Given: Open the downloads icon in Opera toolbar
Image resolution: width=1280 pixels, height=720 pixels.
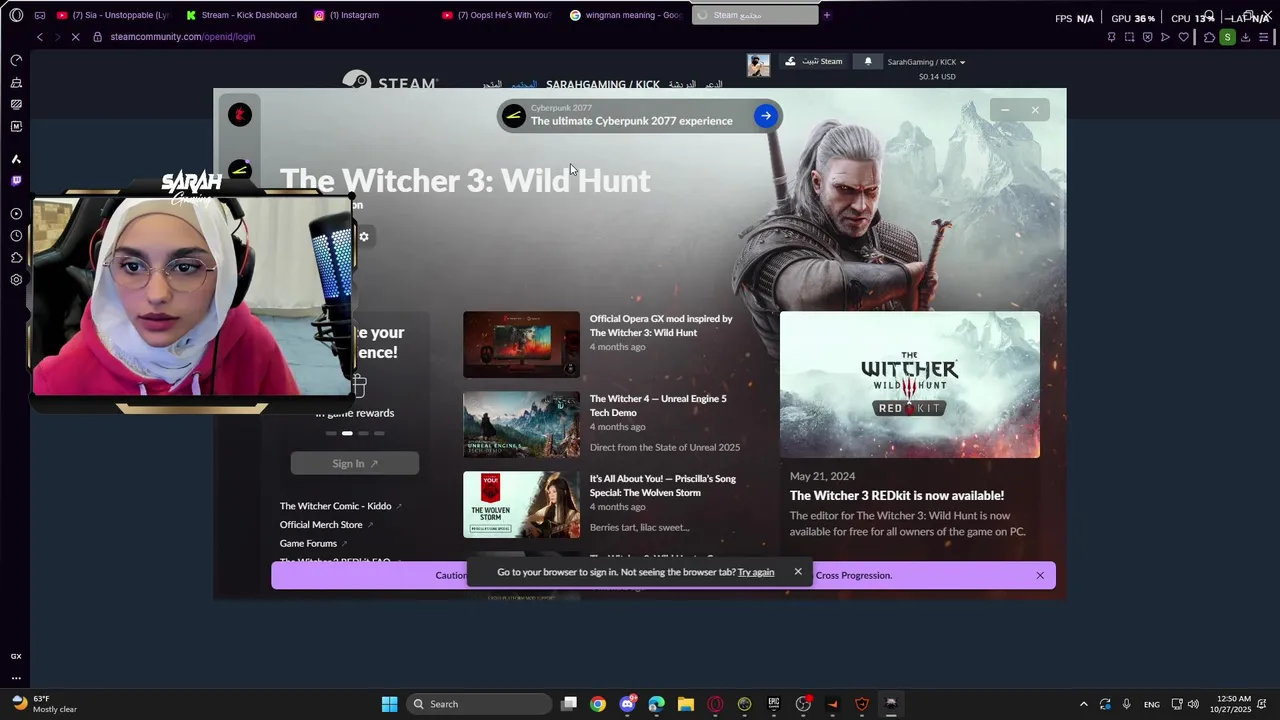Looking at the screenshot, I should click(x=1245, y=37).
